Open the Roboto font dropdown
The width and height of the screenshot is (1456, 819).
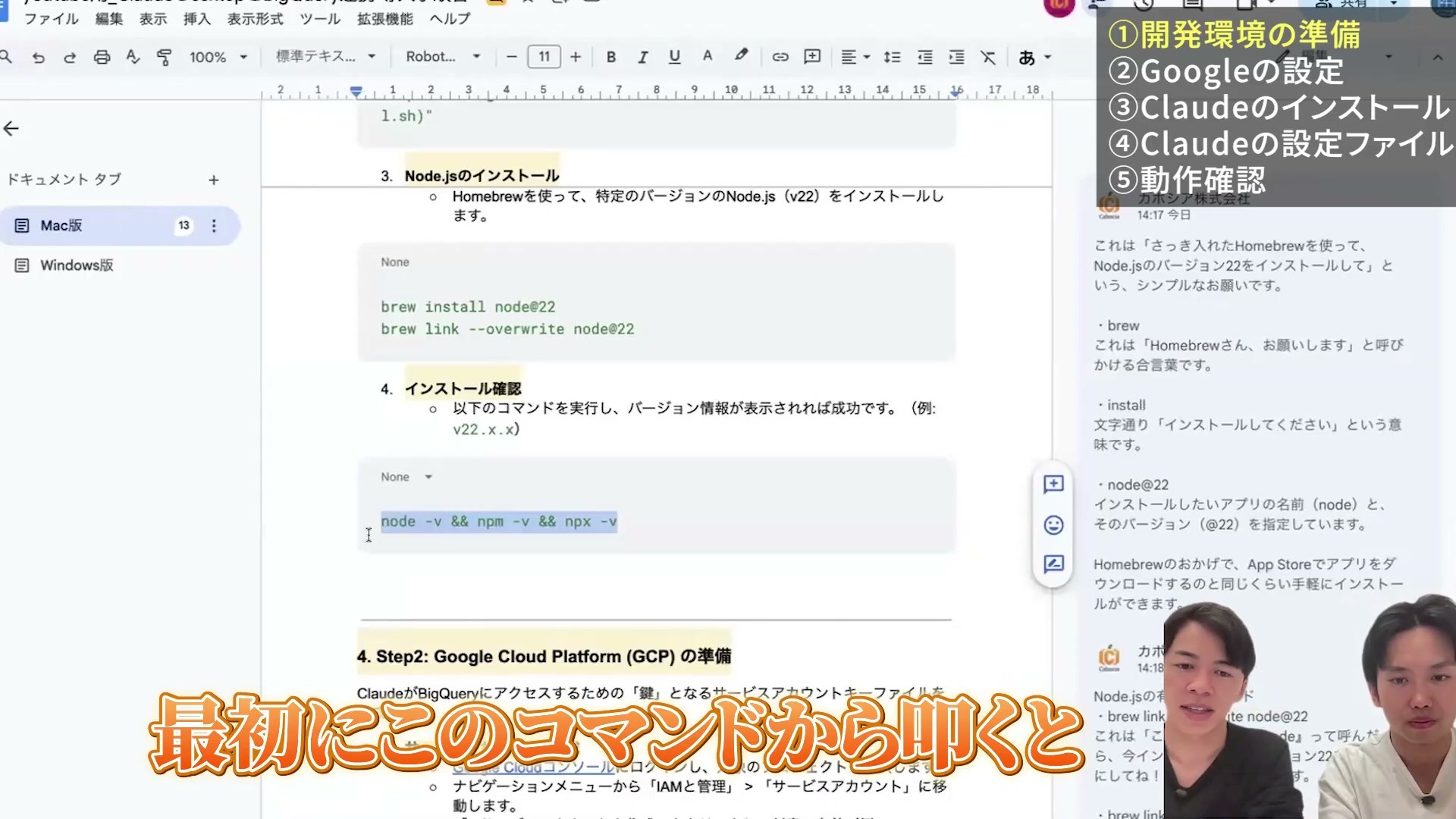click(443, 57)
